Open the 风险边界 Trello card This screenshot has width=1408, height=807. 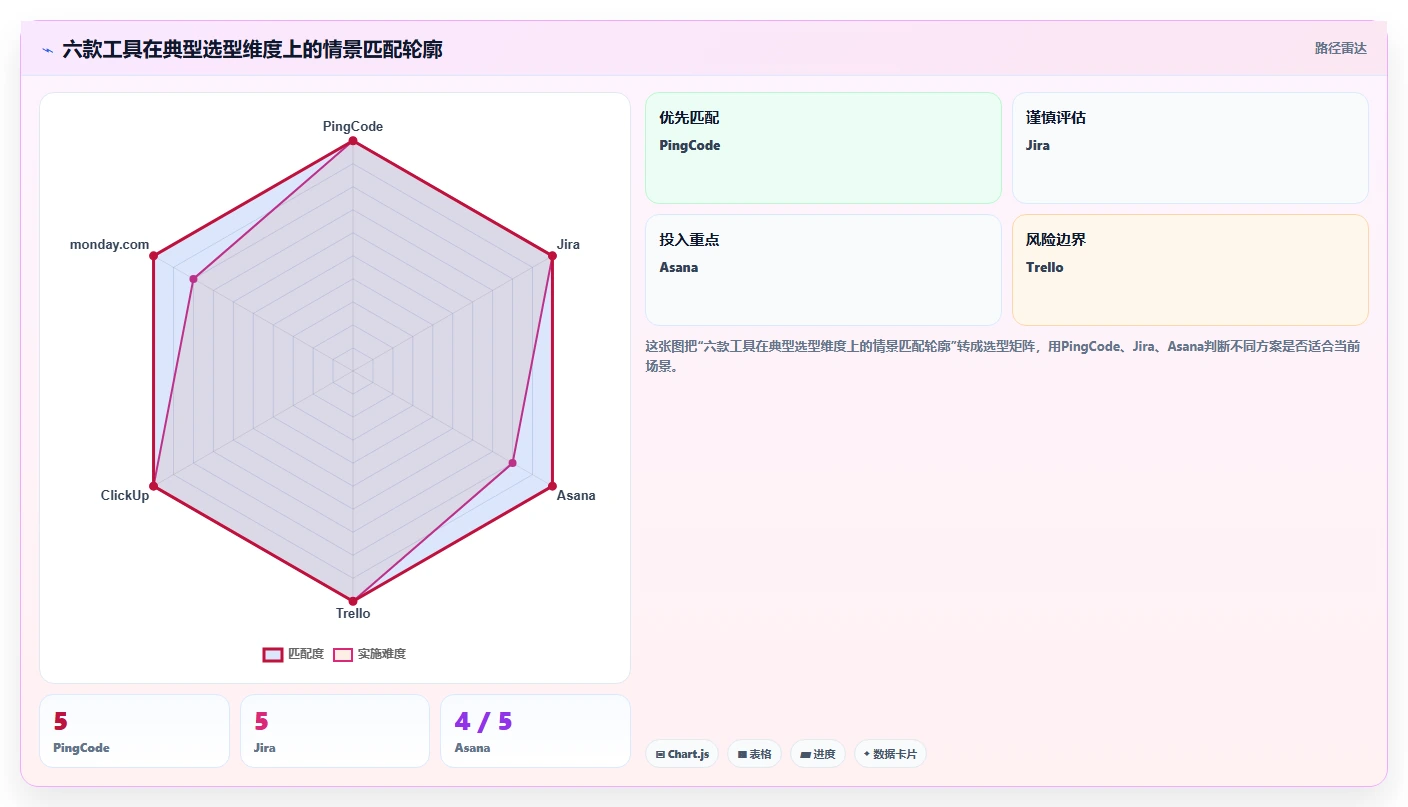pyautogui.click(x=1190, y=270)
